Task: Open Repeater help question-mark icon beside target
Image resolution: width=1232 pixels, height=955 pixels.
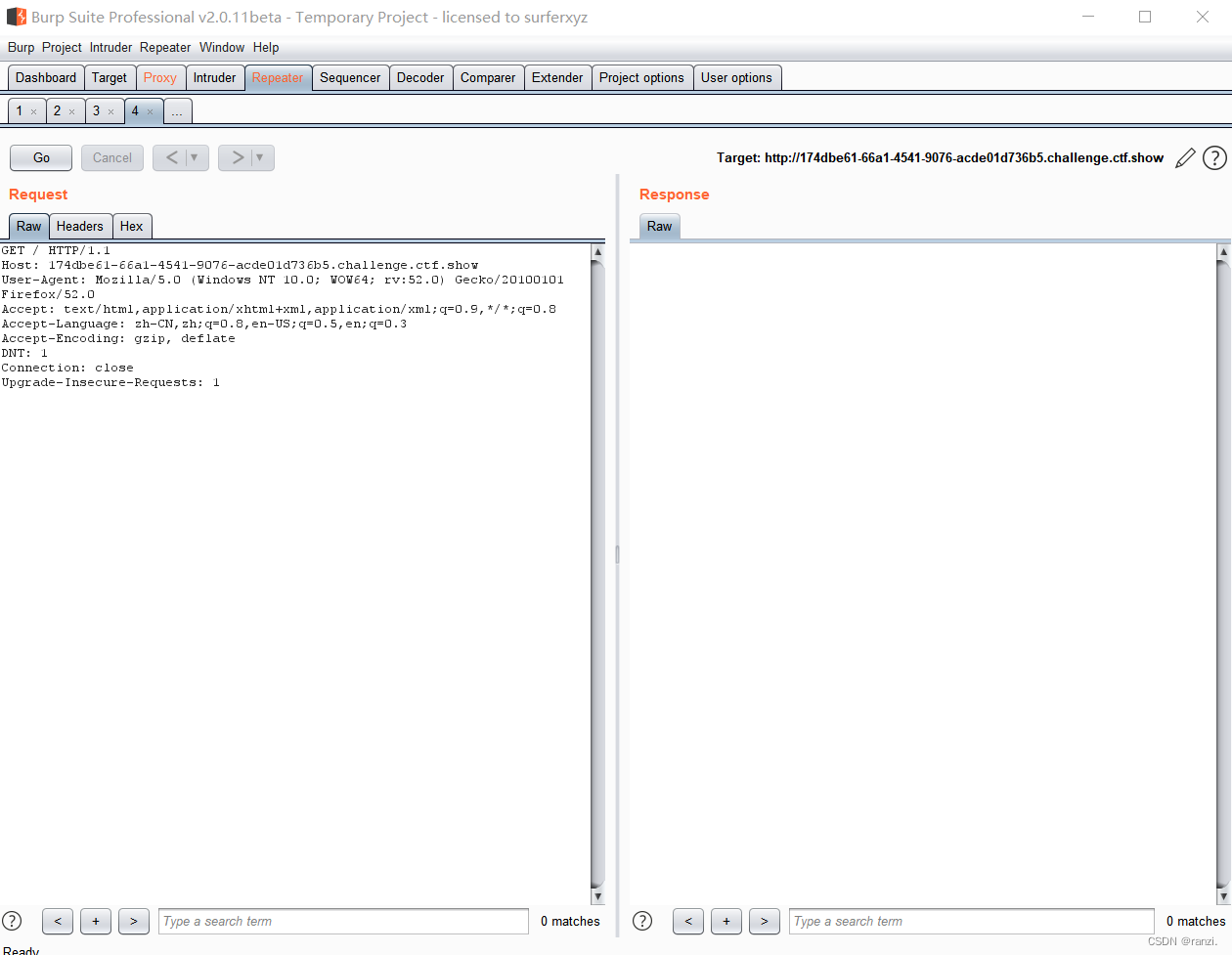Action: pos(1214,158)
